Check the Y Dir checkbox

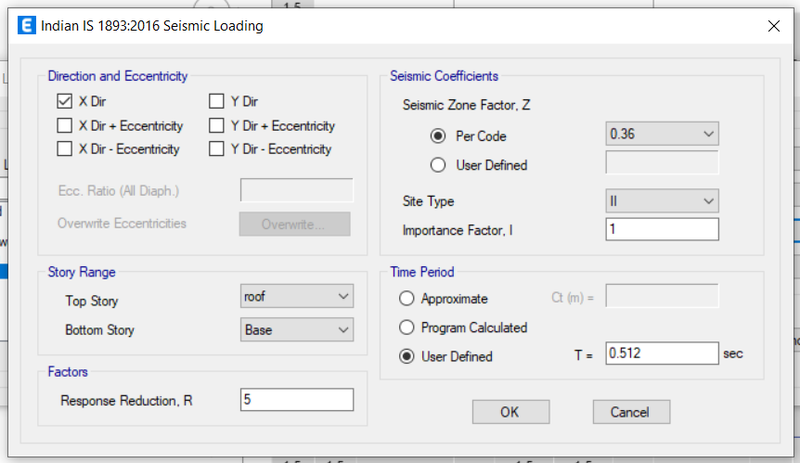coord(216,101)
